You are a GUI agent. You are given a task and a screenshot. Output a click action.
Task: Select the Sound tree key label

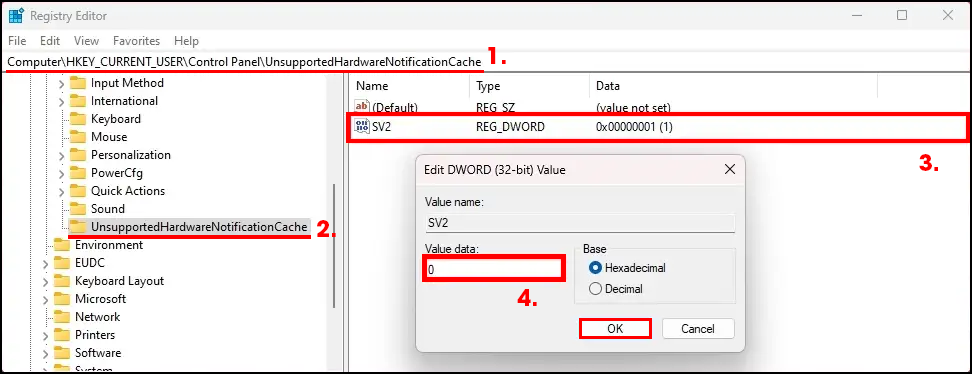point(108,209)
